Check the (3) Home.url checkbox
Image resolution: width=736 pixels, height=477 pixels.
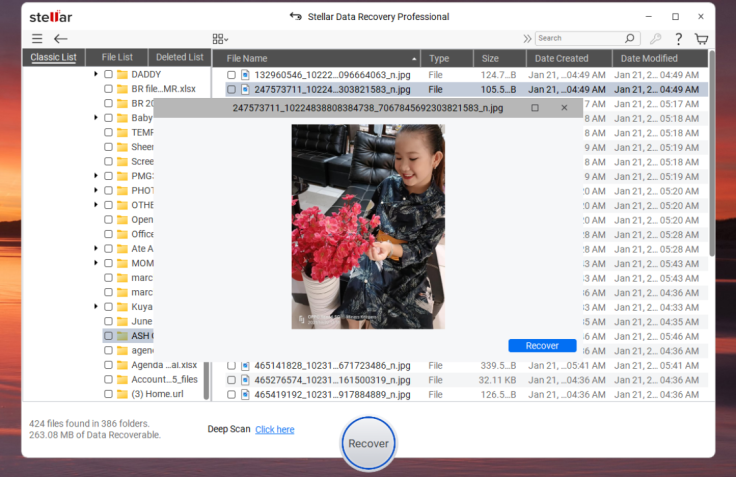(x=108, y=394)
